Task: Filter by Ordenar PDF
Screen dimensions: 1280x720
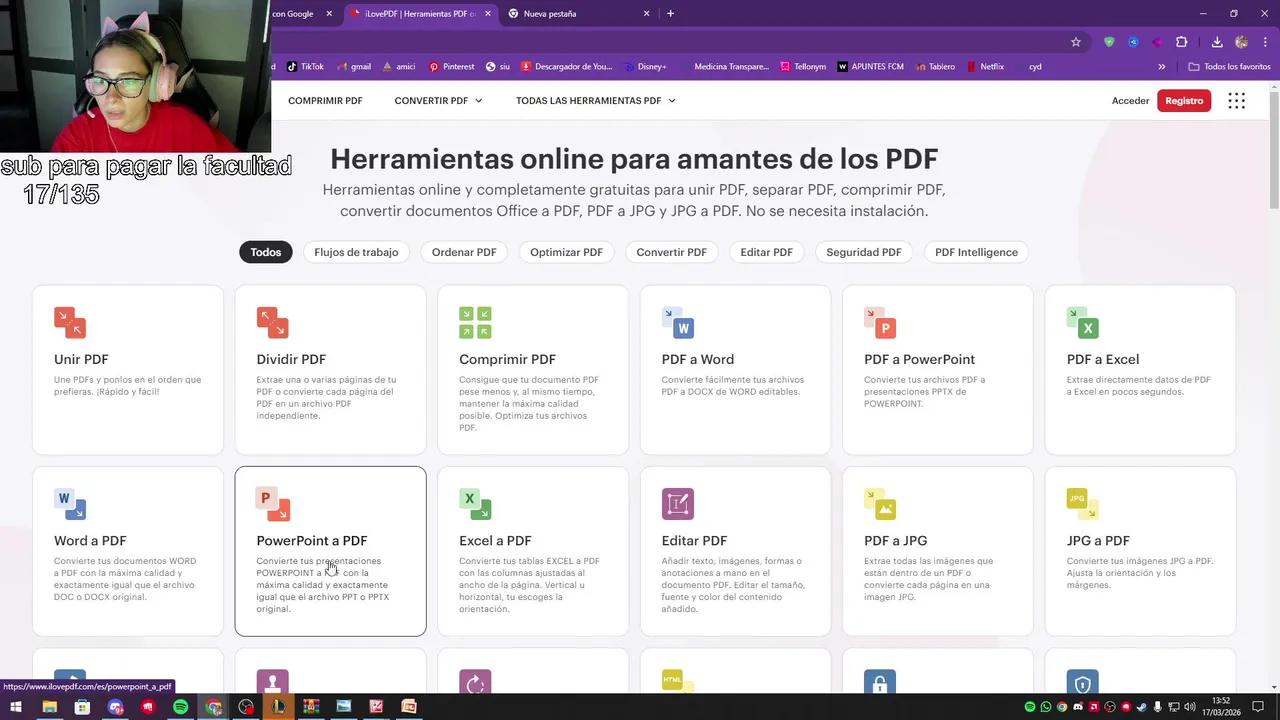Action: 464,252
